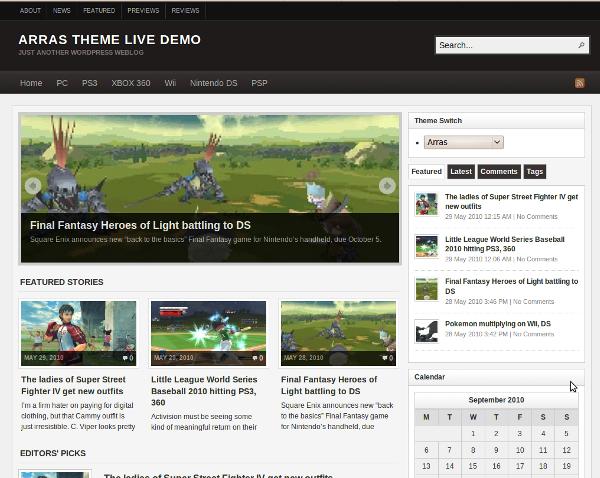Open the Wii category
The width and height of the screenshot is (600, 478).
tap(170, 83)
